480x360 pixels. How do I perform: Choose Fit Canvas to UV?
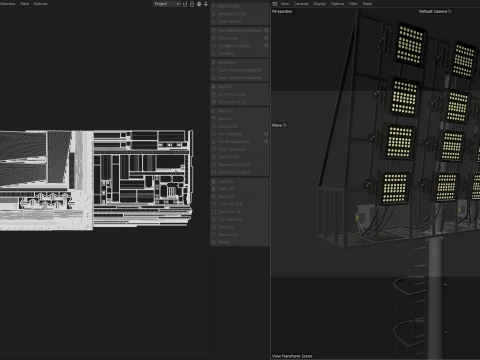pyautogui.click(x=240, y=102)
